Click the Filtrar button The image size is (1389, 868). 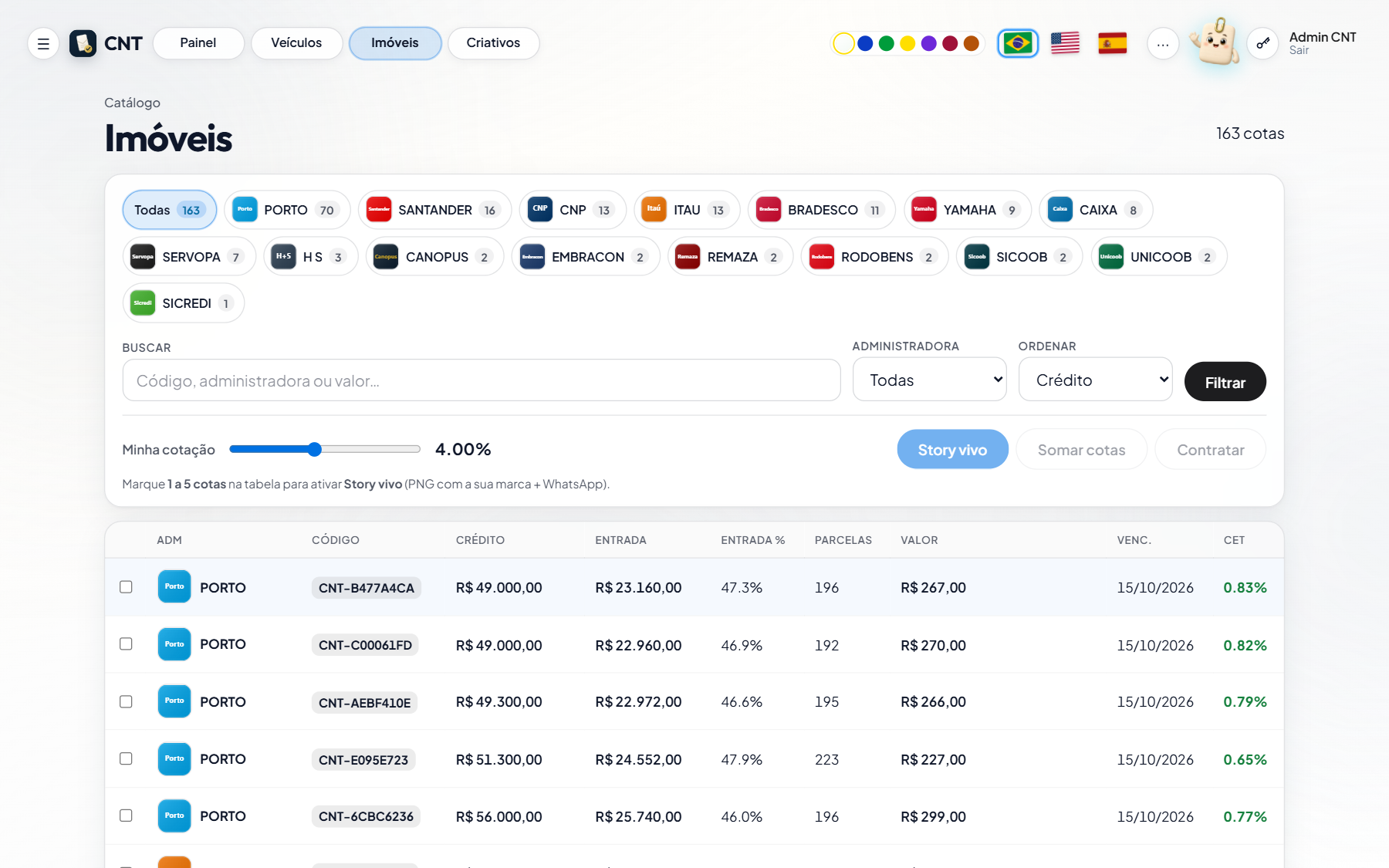(x=1225, y=382)
